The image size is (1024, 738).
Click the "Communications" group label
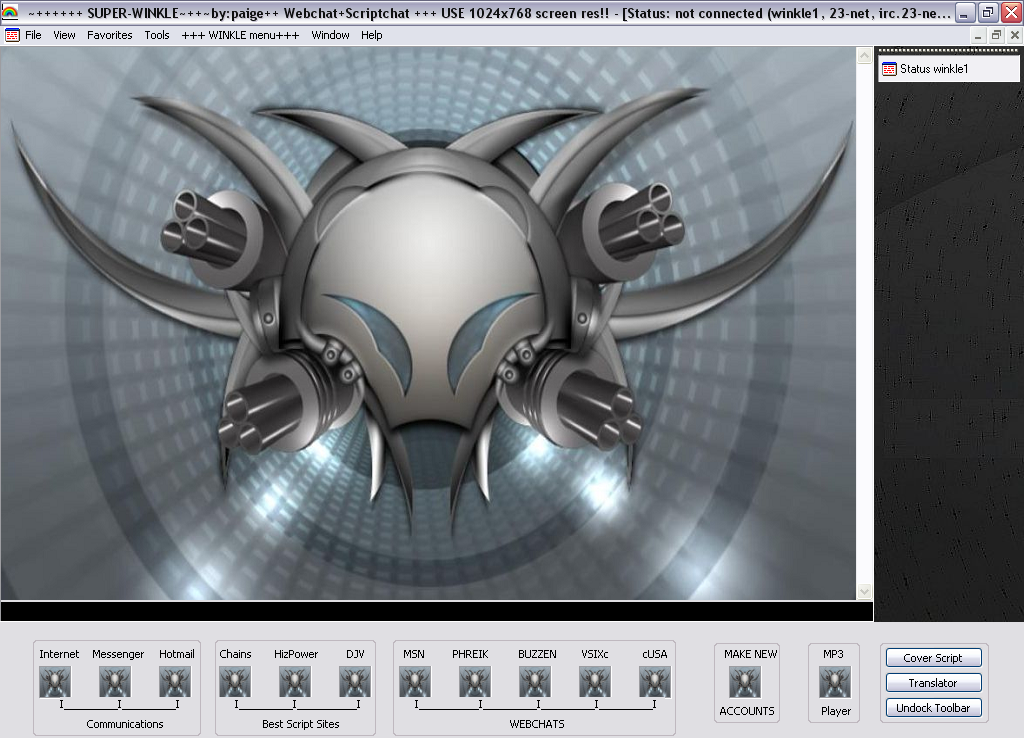tap(125, 724)
